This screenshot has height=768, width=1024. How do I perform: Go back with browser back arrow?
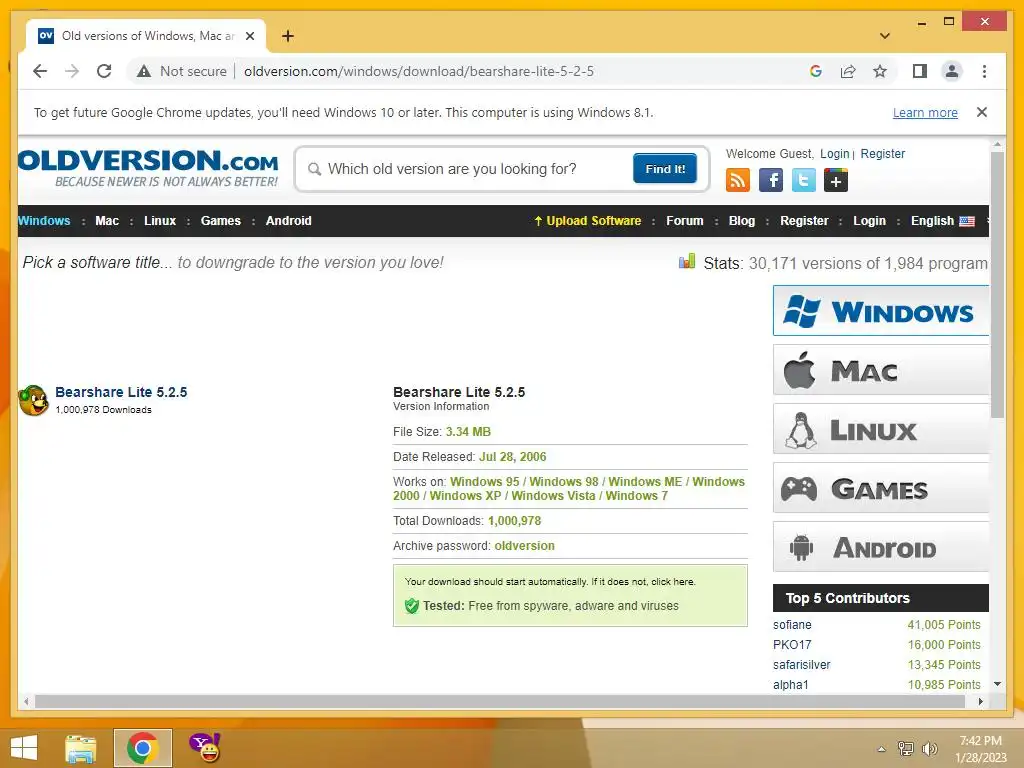40,71
